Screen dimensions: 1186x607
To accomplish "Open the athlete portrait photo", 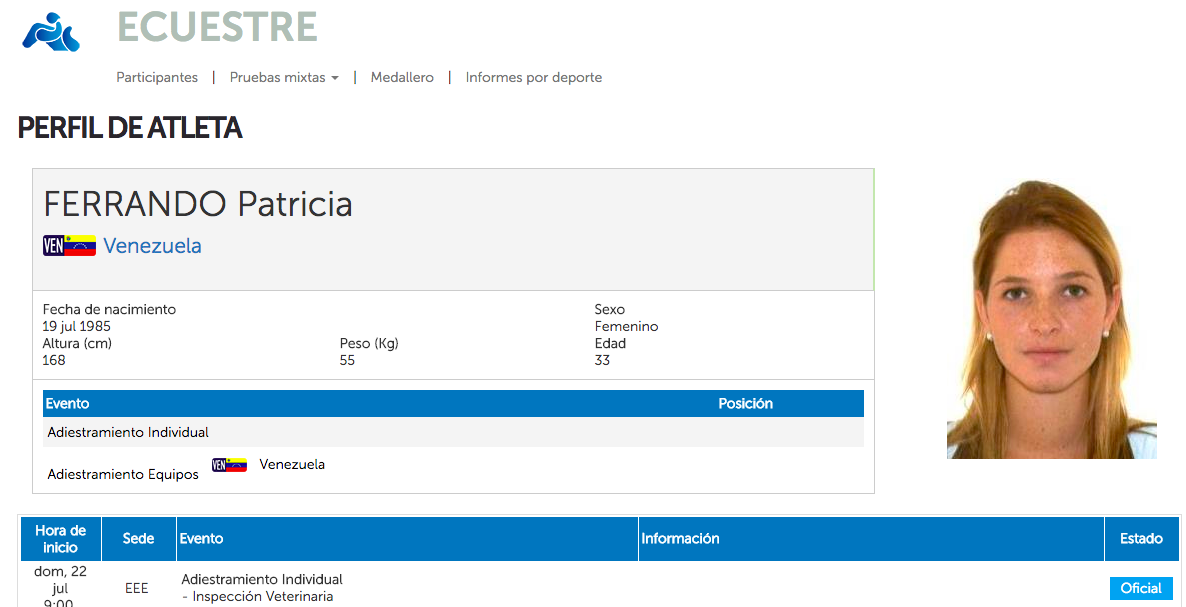I will click(x=1051, y=319).
